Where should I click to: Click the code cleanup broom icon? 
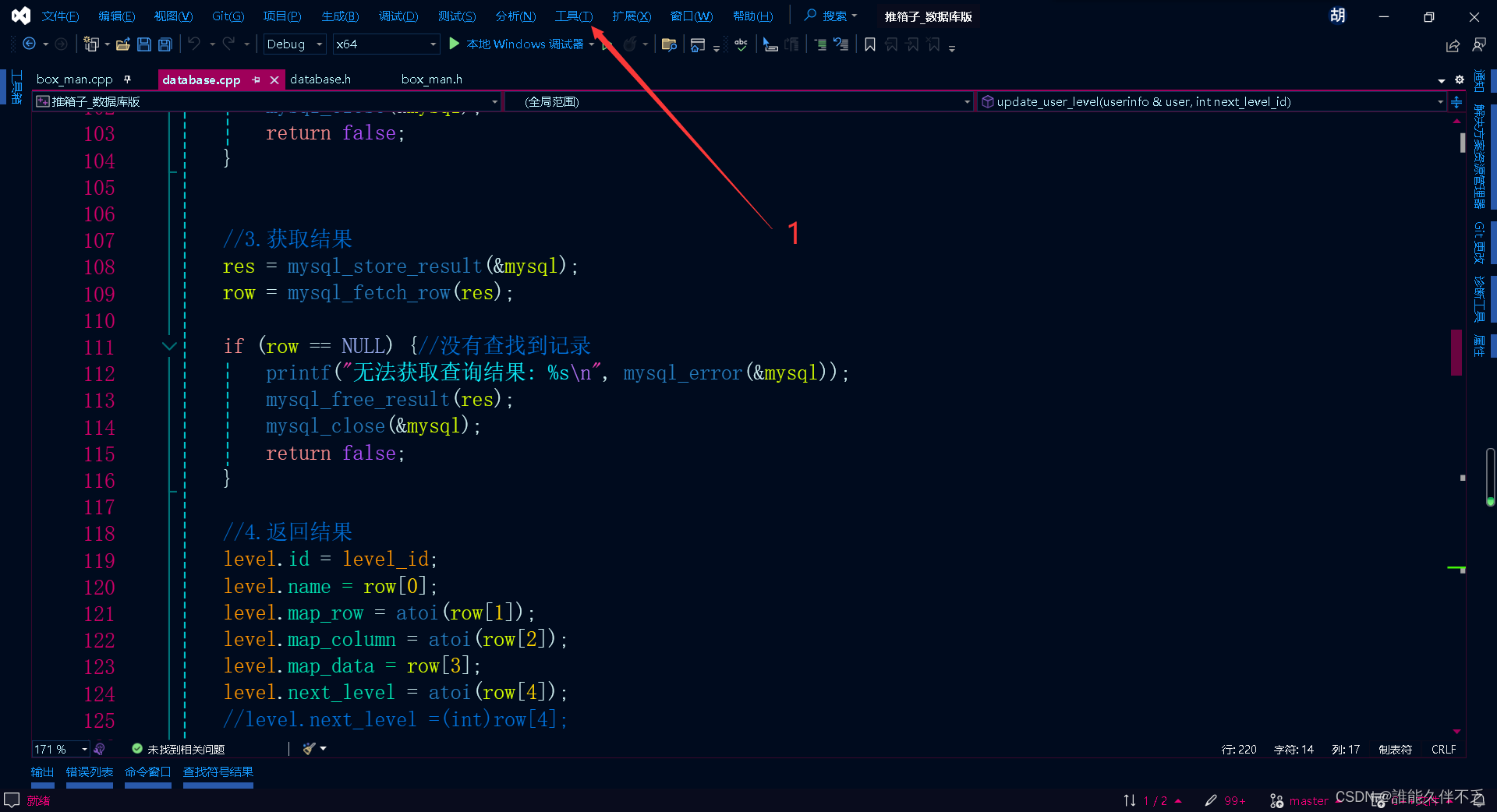pyautogui.click(x=310, y=749)
